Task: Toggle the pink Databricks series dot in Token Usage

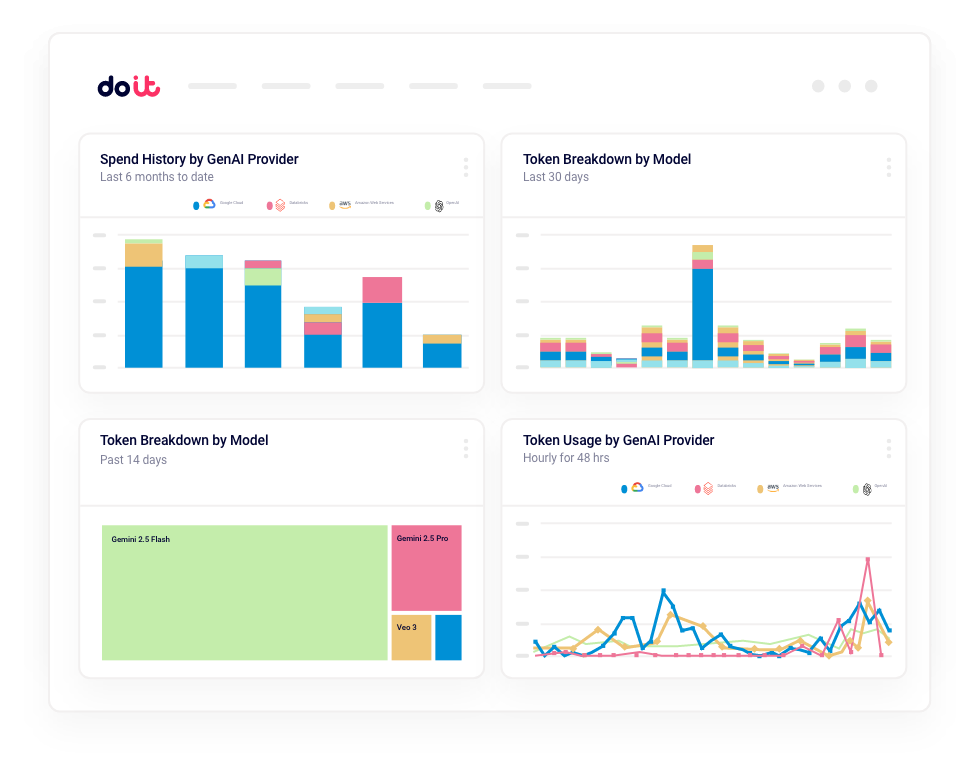Action: (x=696, y=488)
